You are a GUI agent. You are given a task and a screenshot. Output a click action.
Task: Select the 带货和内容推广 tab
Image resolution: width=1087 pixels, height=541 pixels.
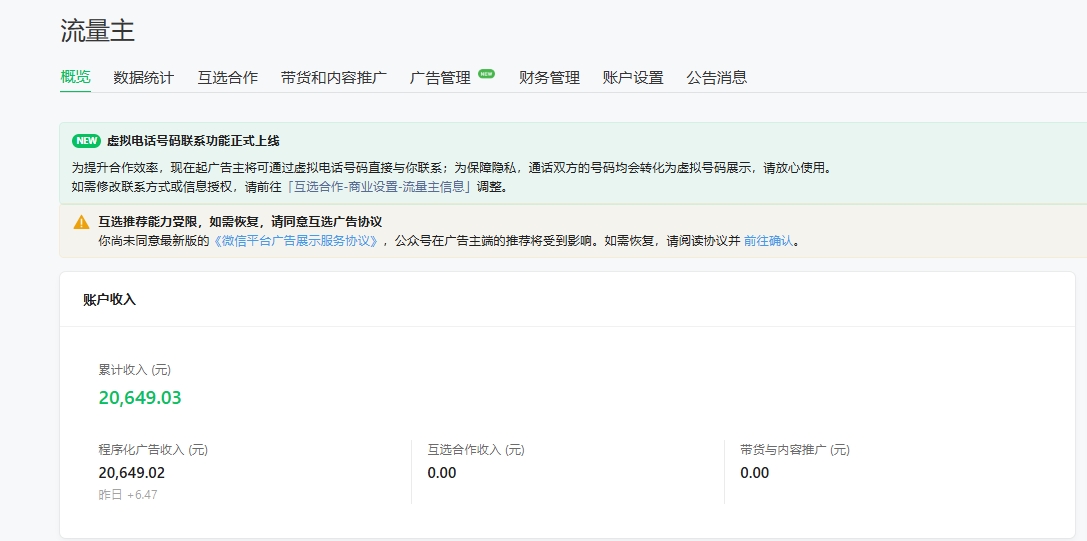(333, 77)
